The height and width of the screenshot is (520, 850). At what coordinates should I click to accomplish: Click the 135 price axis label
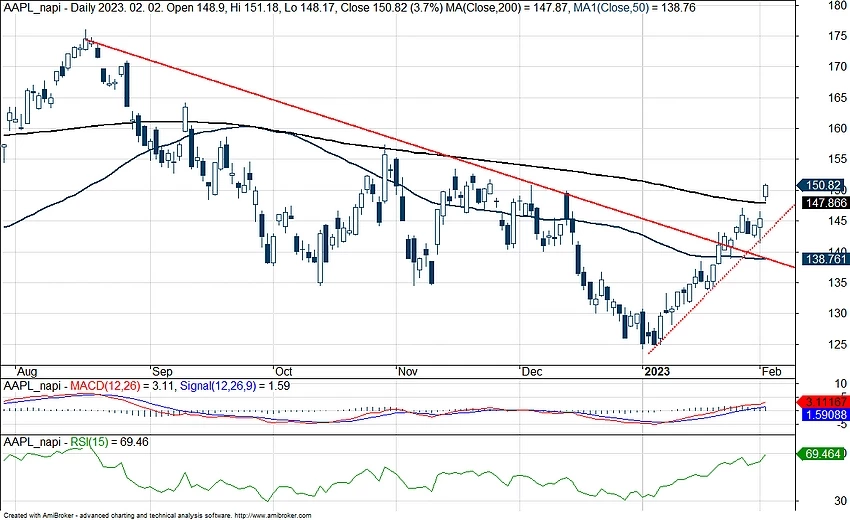[x=838, y=283]
